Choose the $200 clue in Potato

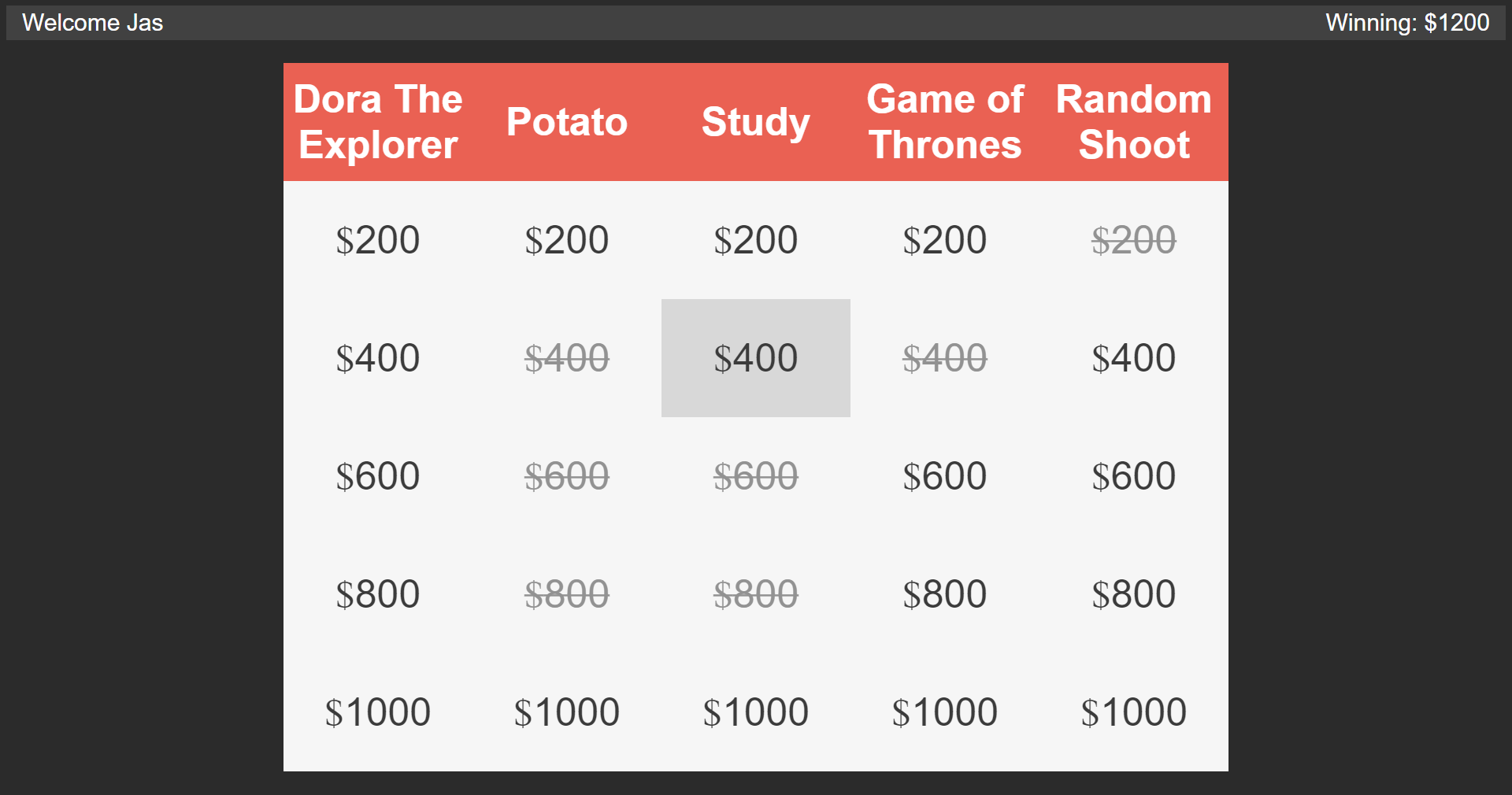566,240
